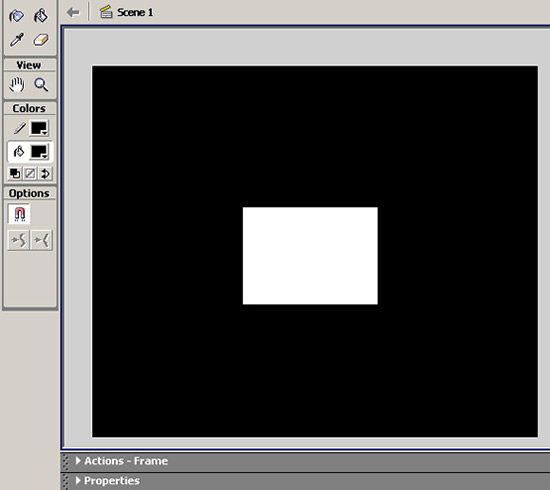Screen dimensions: 550x490
Task: Click the back arrow button
Action: pos(73,12)
